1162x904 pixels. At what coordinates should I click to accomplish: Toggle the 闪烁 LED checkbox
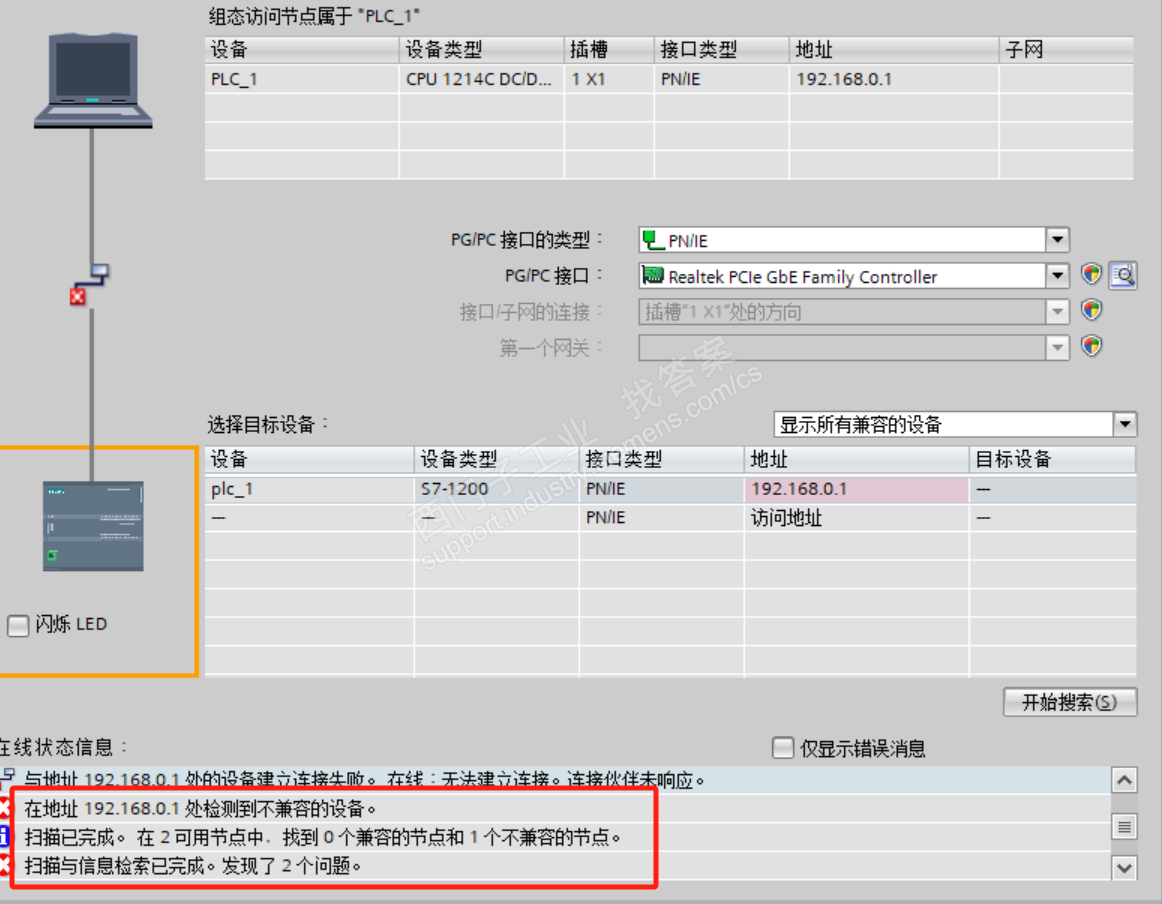[18, 625]
